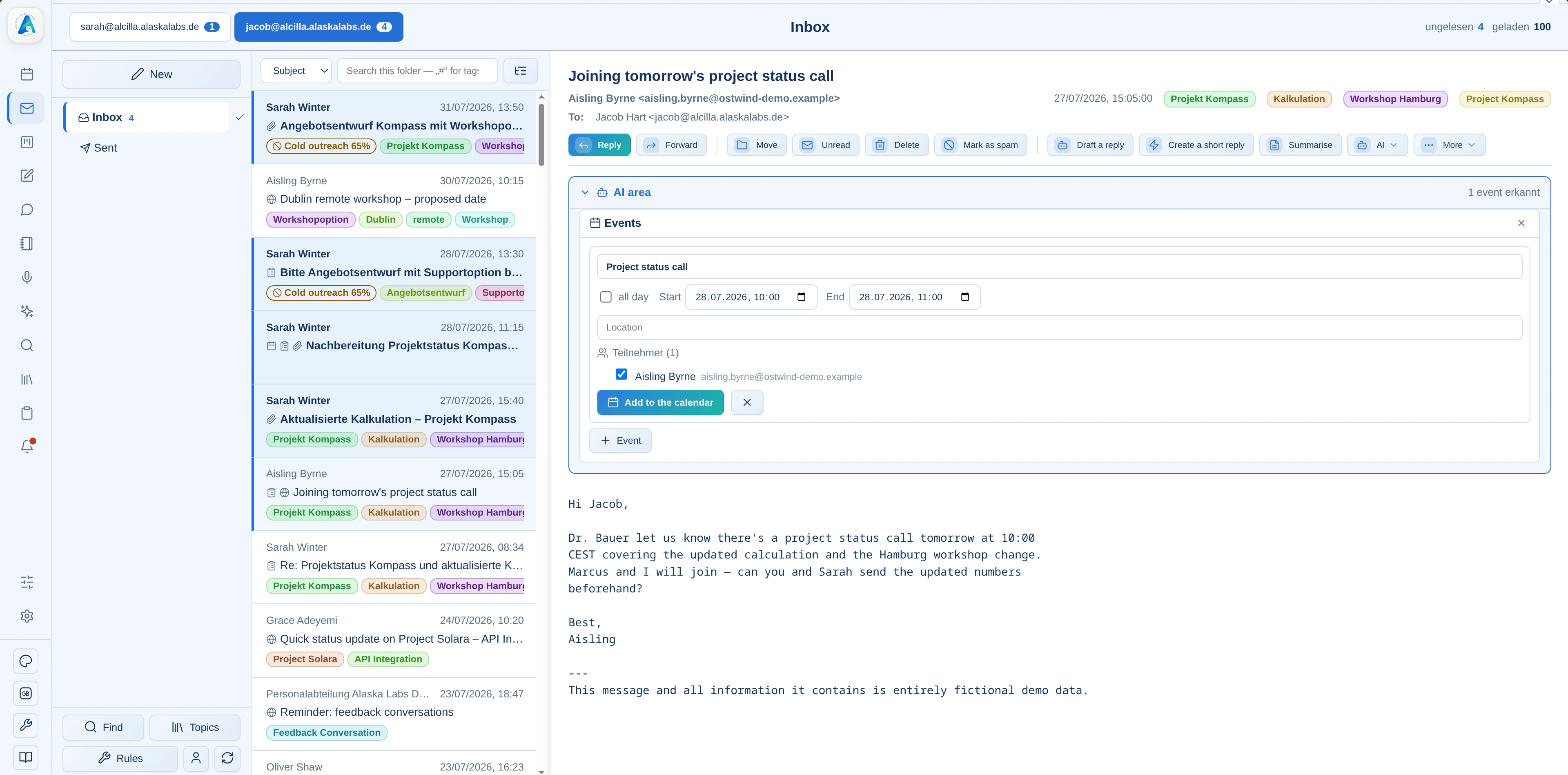Select the mail icon in the sidebar
Viewport: 1568px width, 775px height.
[x=27, y=108]
